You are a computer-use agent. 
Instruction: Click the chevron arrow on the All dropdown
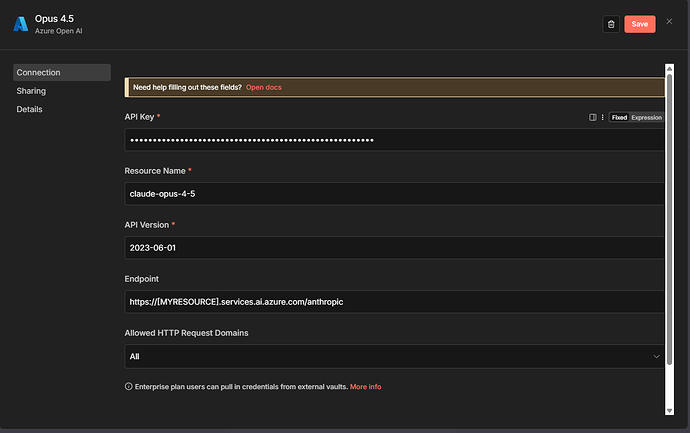pyautogui.click(x=656, y=356)
